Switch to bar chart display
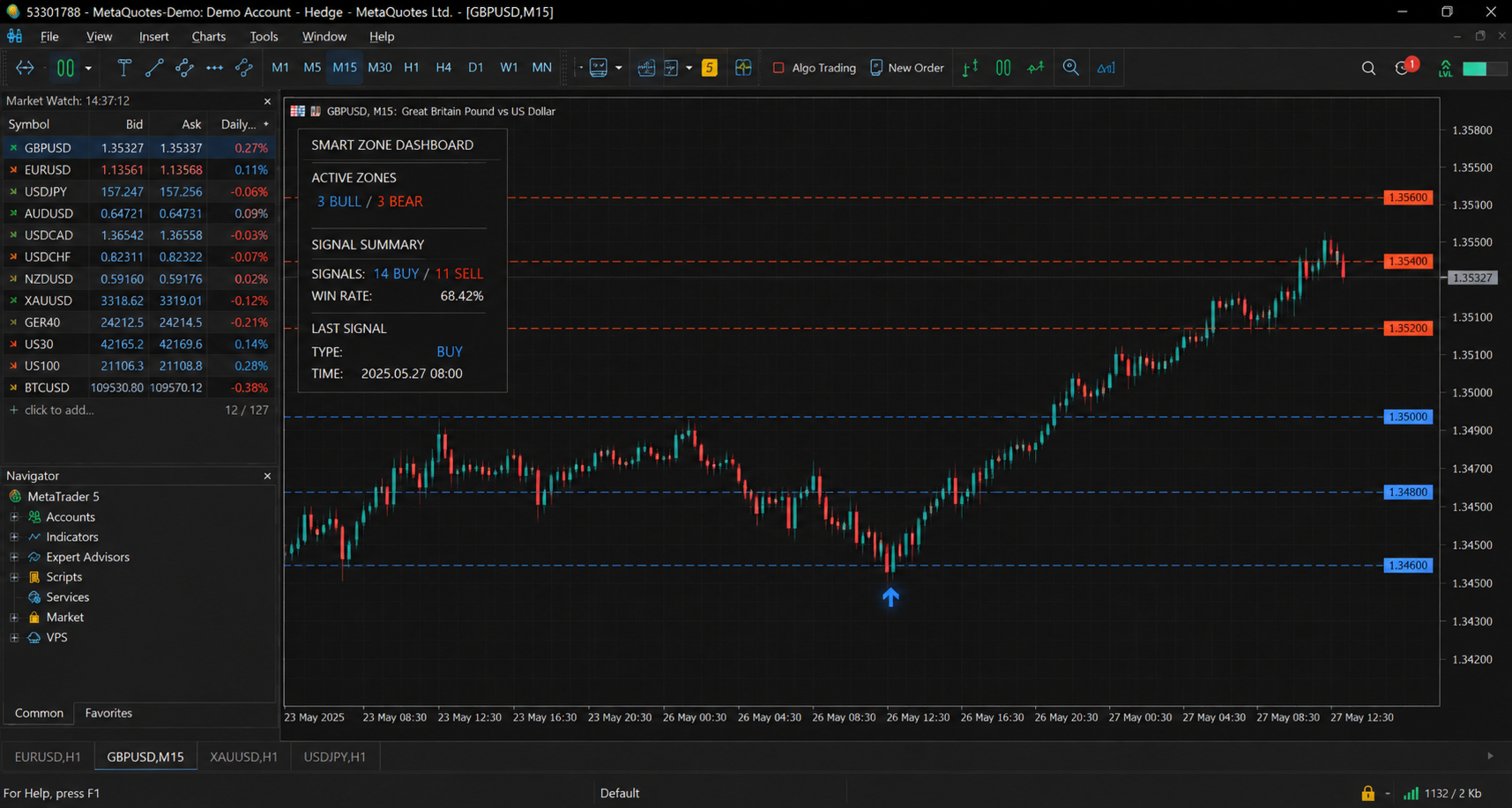The image size is (1512, 808). coord(970,68)
